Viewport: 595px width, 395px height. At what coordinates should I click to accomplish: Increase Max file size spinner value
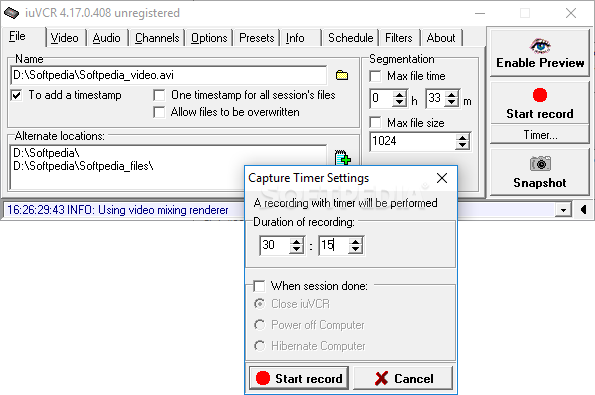[x=462, y=137]
